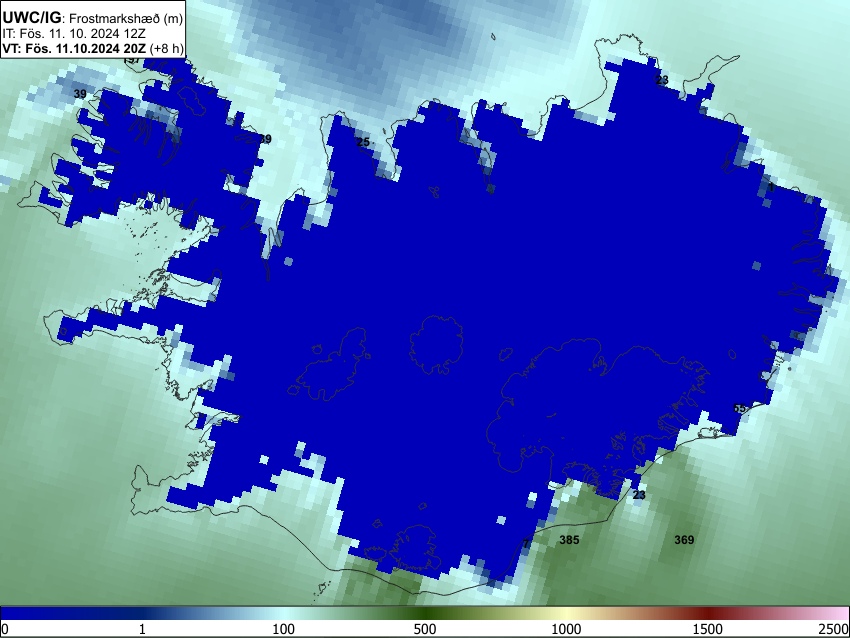Image resolution: width=850 pixels, height=638 pixels.
Task: Click the "55" value on the southeast coast
Action: click(x=739, y=408)
